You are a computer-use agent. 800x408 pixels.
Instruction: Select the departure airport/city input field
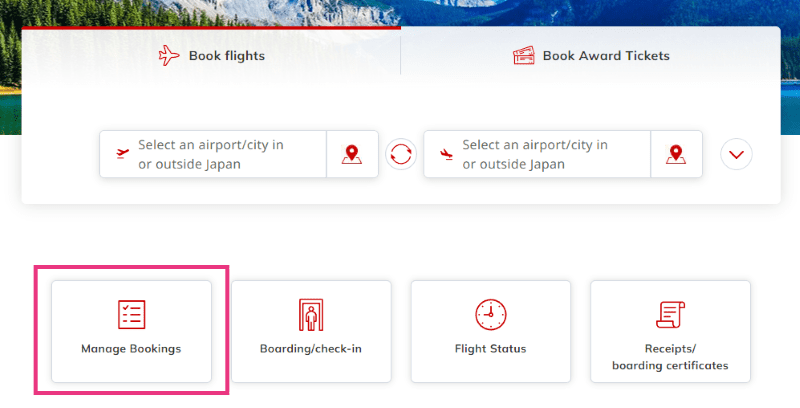(x=213, y=154)
